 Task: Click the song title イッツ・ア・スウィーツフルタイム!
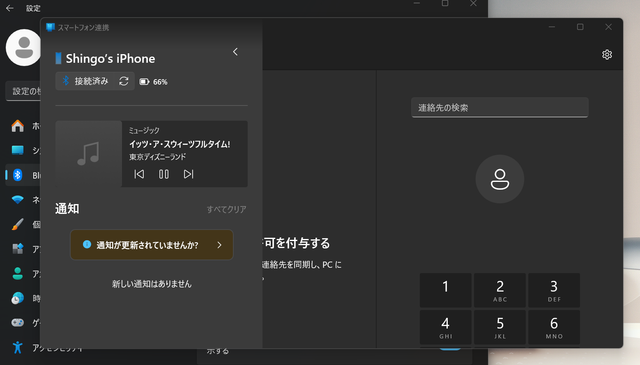(x=180, y=144)
